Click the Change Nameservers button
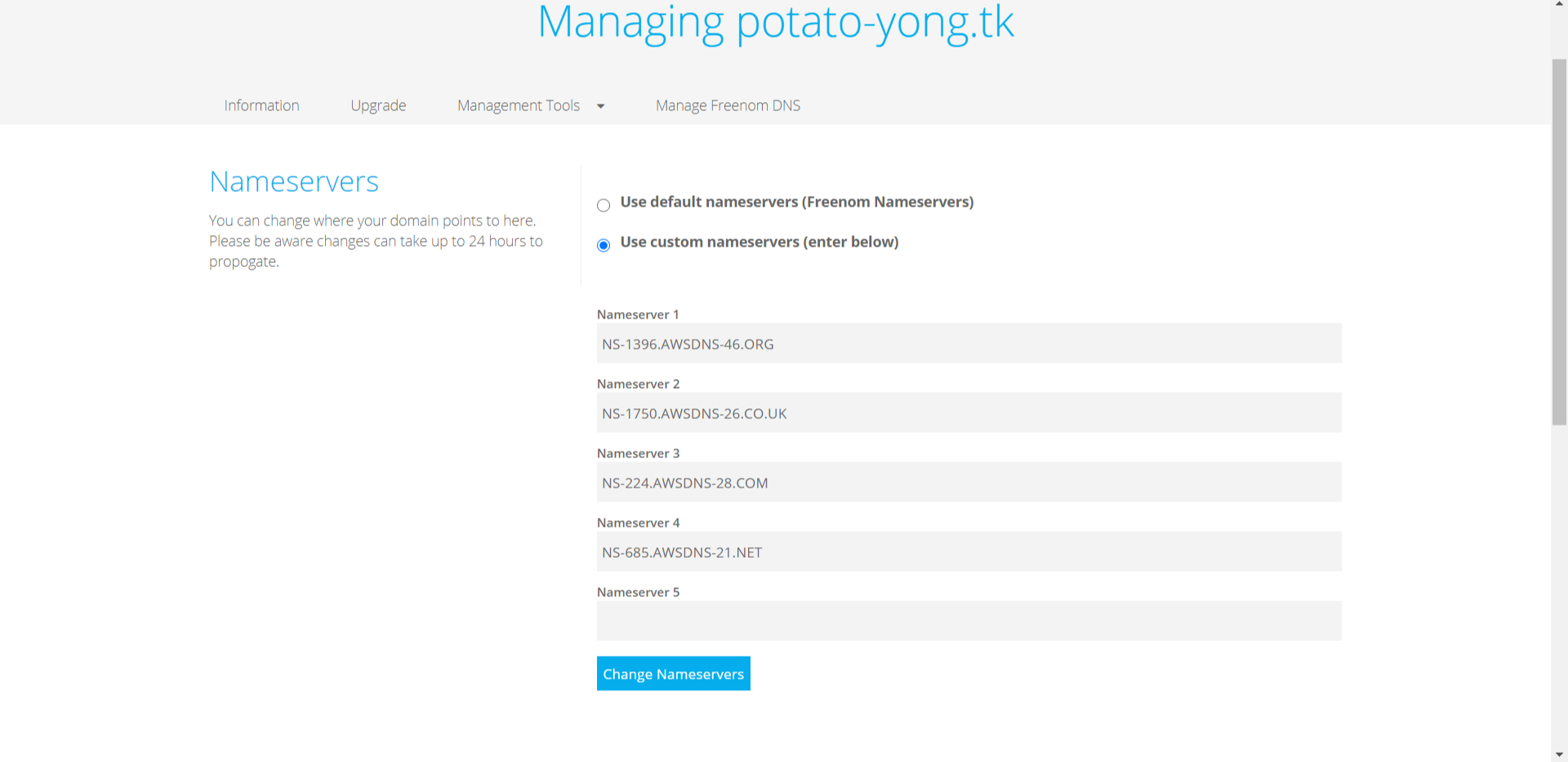 (674, 674)
